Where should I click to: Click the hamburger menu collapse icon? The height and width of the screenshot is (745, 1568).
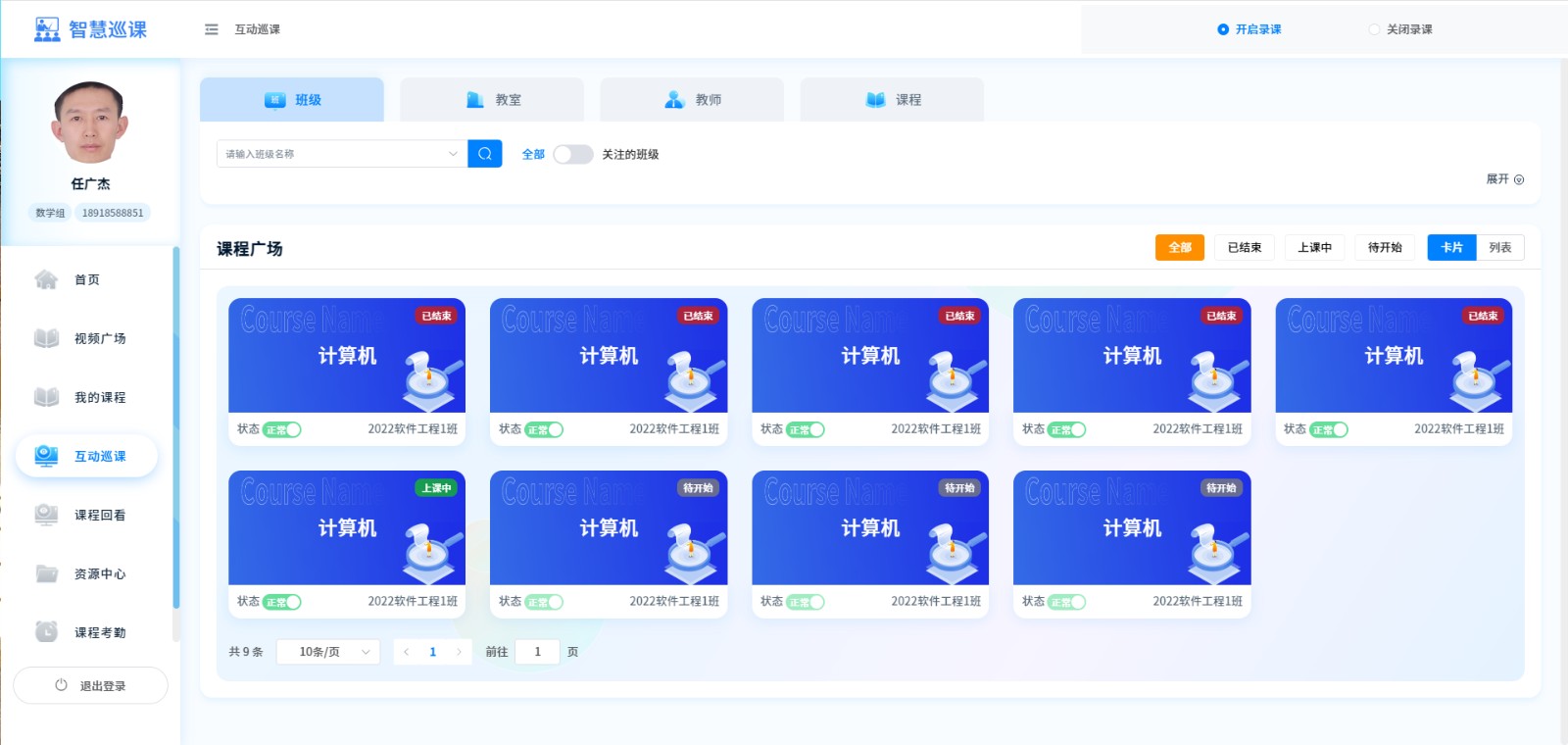(211, 29)
